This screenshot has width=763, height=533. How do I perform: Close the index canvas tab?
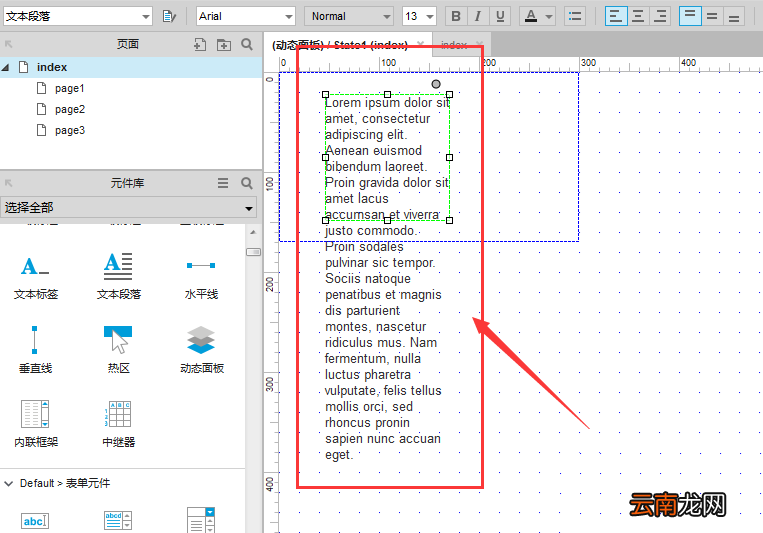coord(480,44)
